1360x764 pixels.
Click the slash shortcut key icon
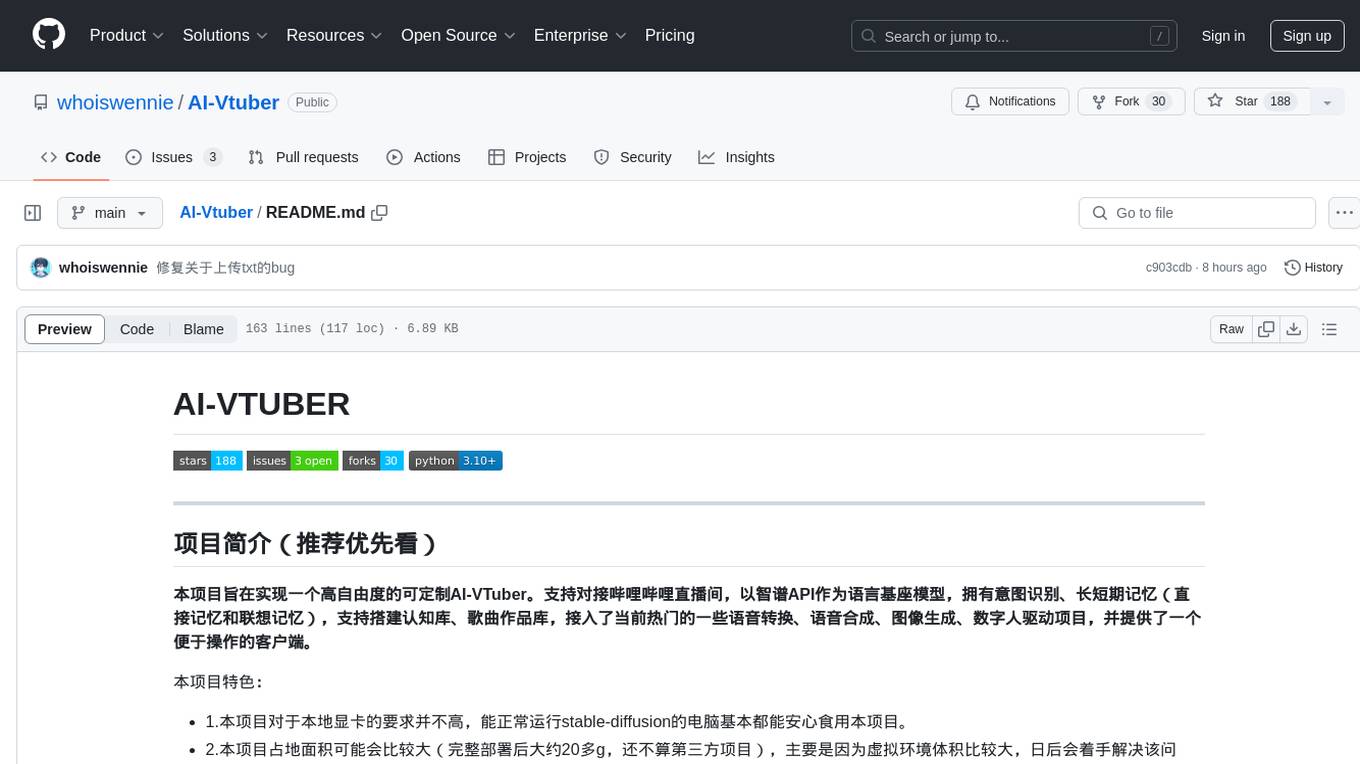coord(1159,36)
